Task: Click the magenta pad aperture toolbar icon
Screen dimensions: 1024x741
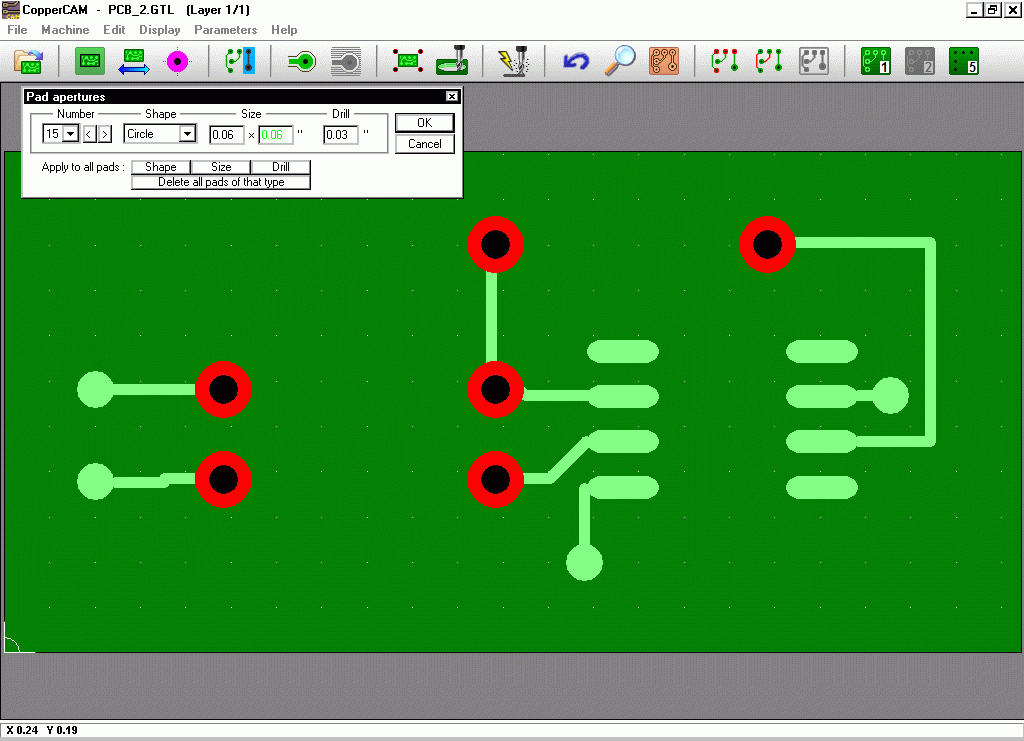Action: point(178,61)
